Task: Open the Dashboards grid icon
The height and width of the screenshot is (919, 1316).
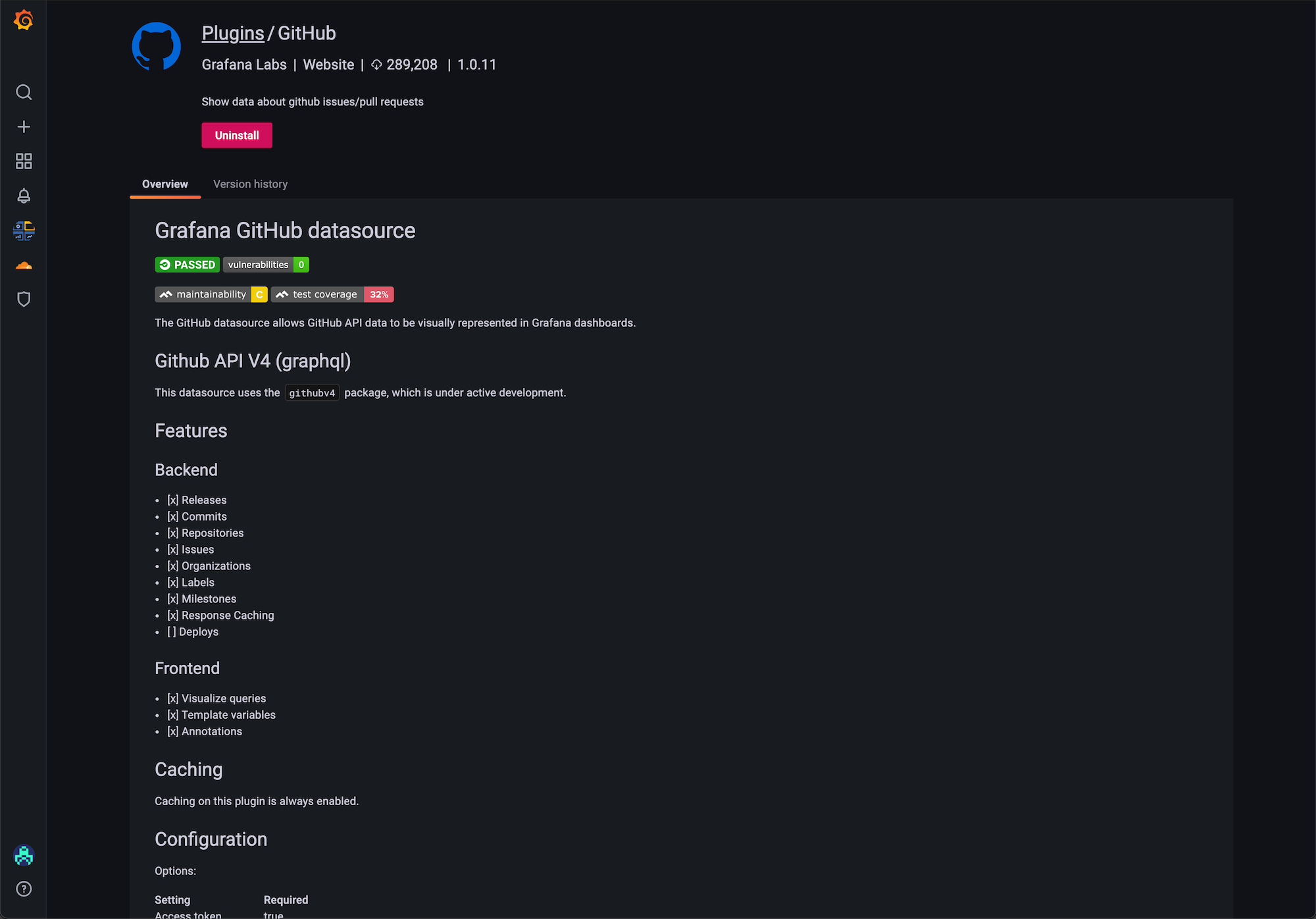Action: 24,161
